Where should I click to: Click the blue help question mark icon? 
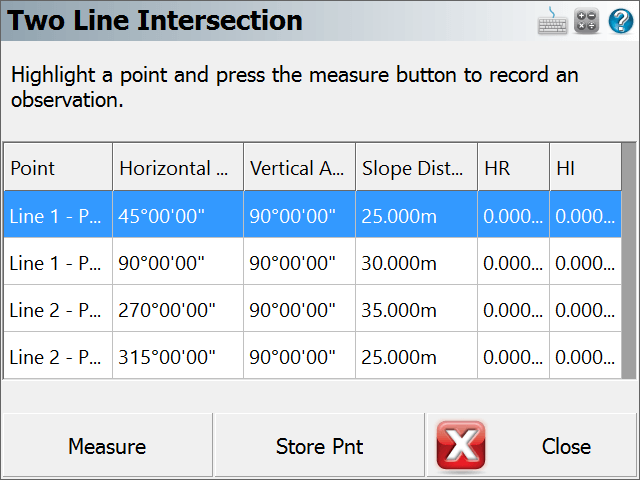click(621, 21)
